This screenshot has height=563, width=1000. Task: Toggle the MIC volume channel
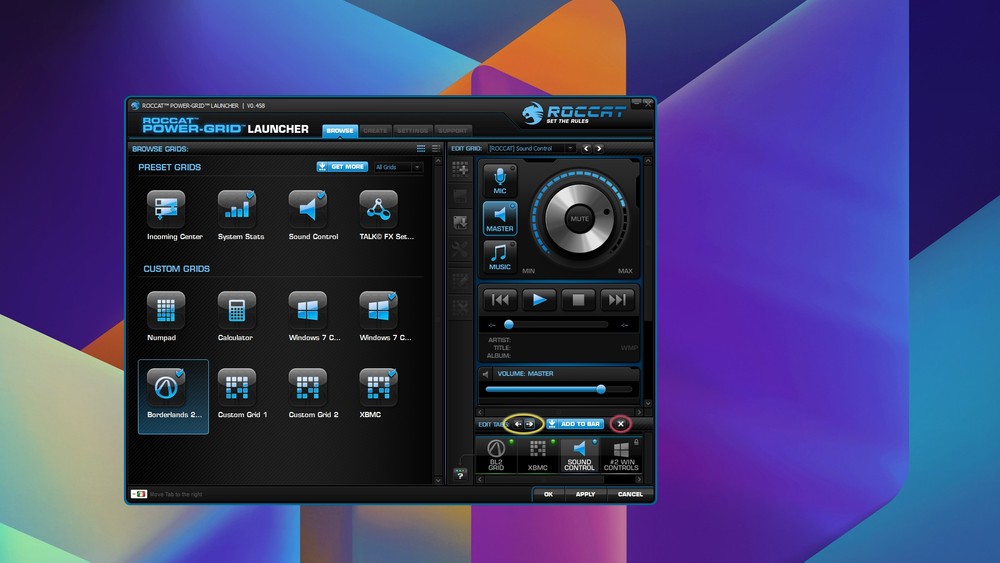[x=500, y=180]
